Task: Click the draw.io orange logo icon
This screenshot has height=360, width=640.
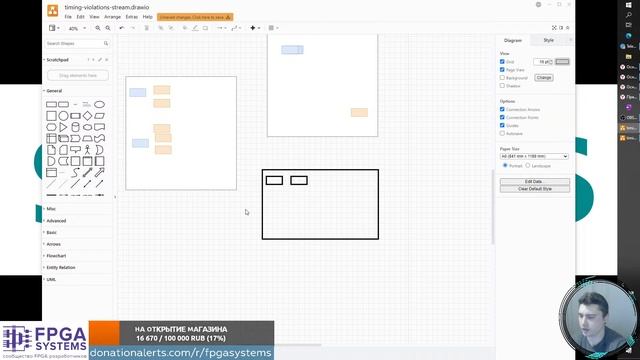Action: click(53, 11)
